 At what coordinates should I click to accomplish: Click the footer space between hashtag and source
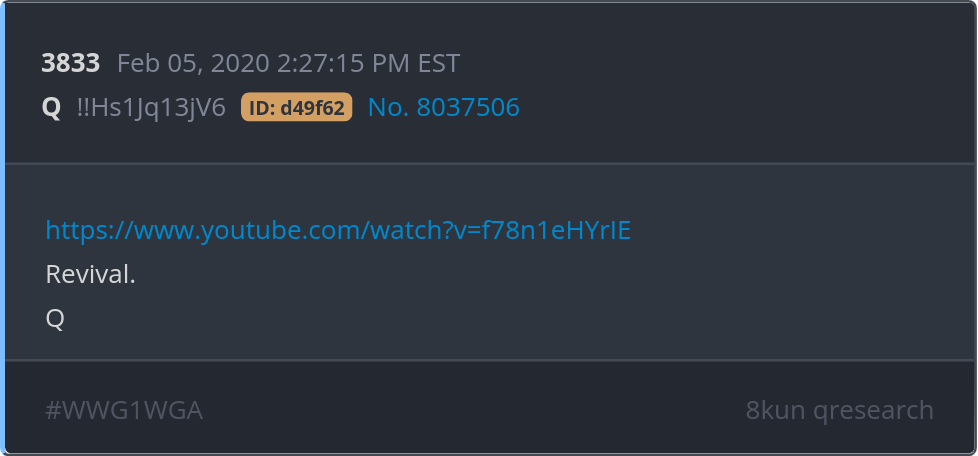(x=474, y=410)
